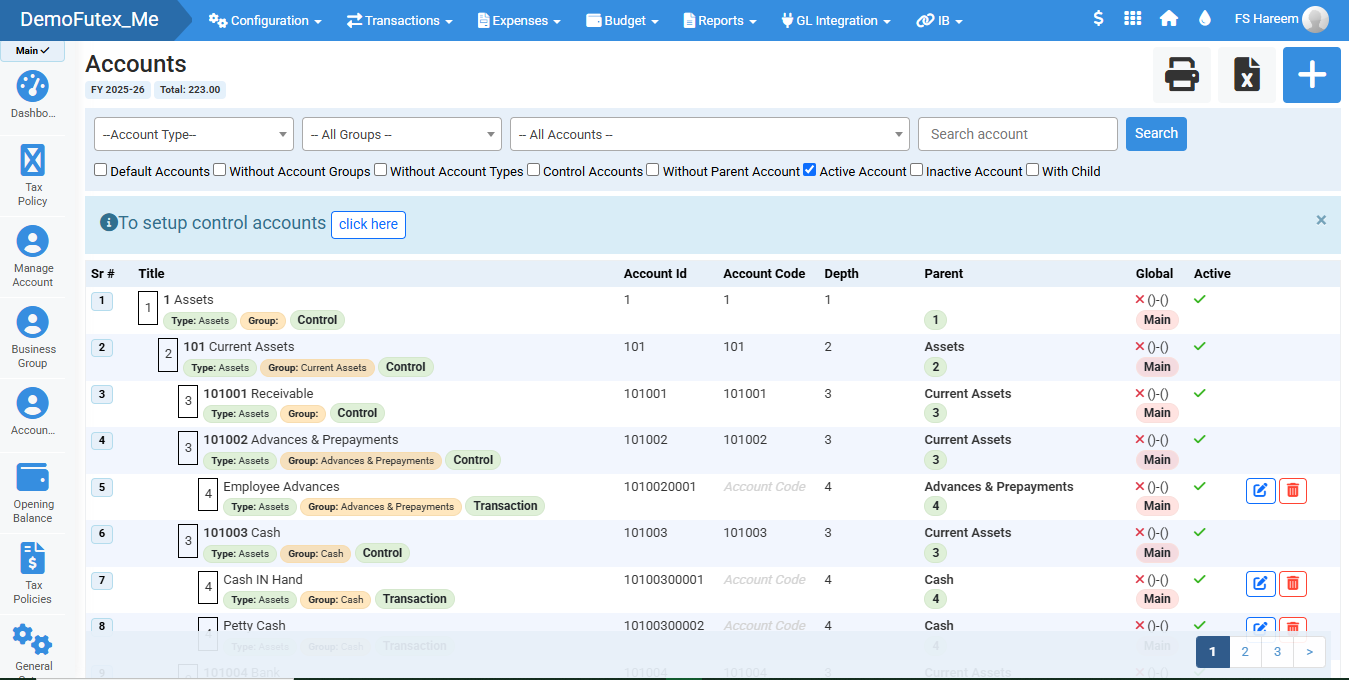Viewport: 1349px width, 680px height.
Task: Open Tax Policy in the sidebar
Action: click(x=33, y=160)
